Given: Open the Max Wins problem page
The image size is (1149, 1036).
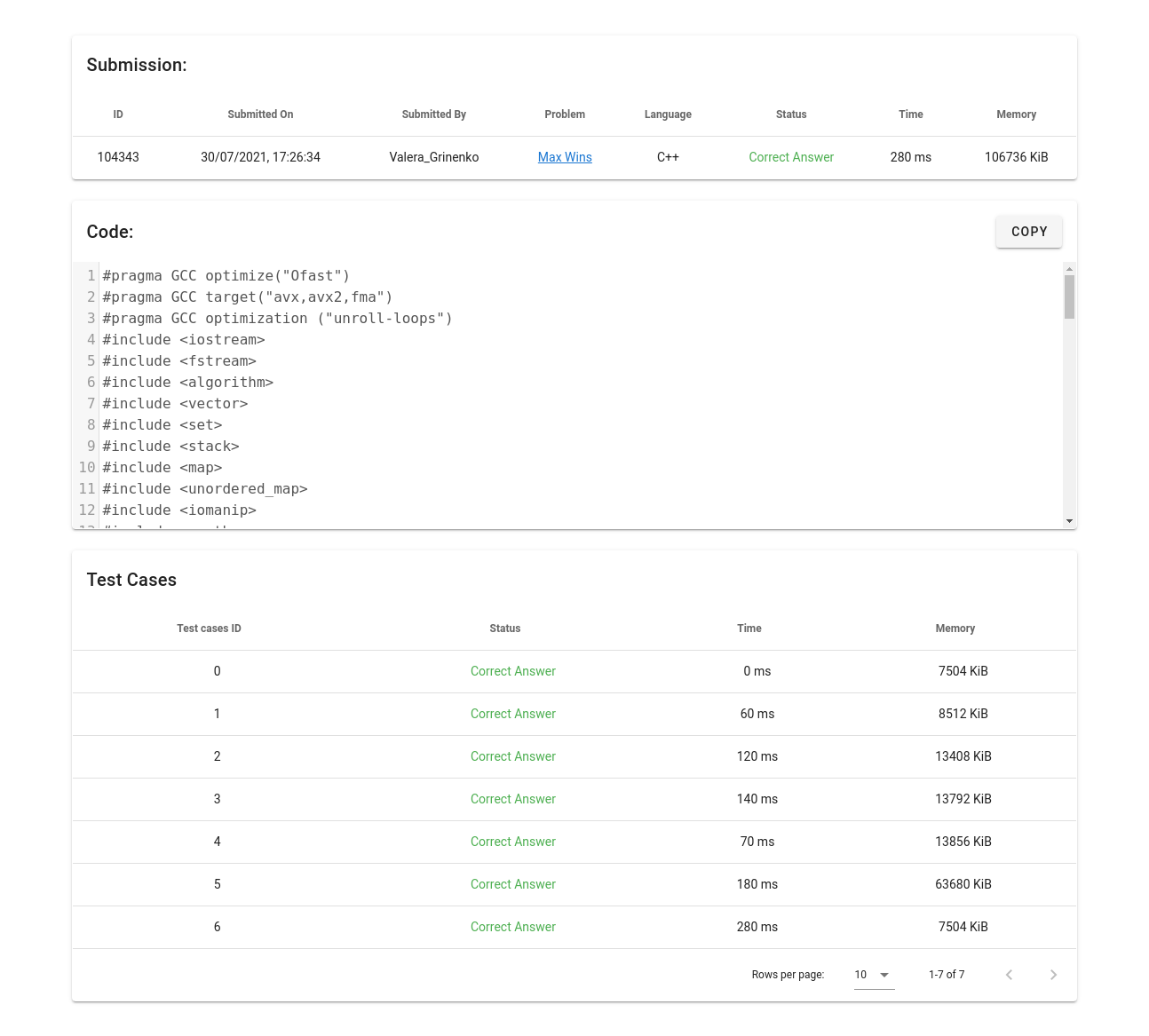Looking at the screenshot, I should (565, 157).
